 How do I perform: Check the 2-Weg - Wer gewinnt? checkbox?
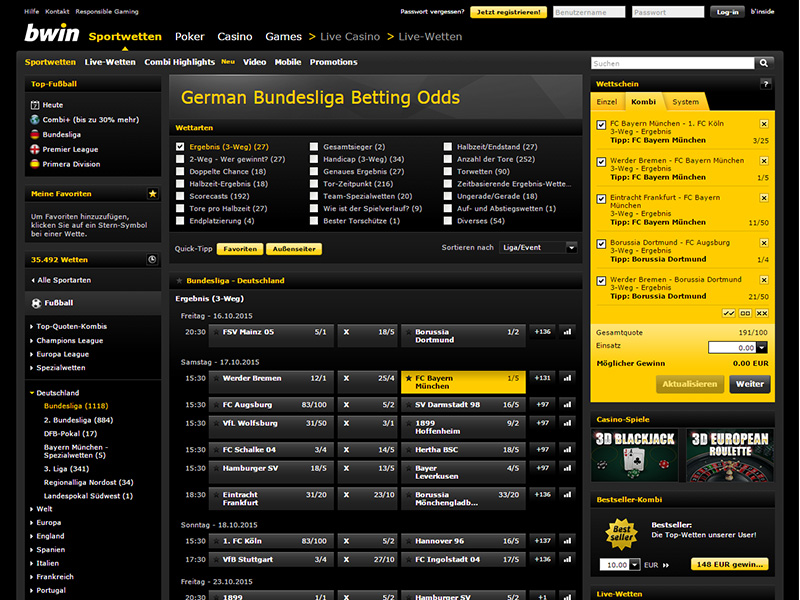pyautogui.click(x=180, y=159)
